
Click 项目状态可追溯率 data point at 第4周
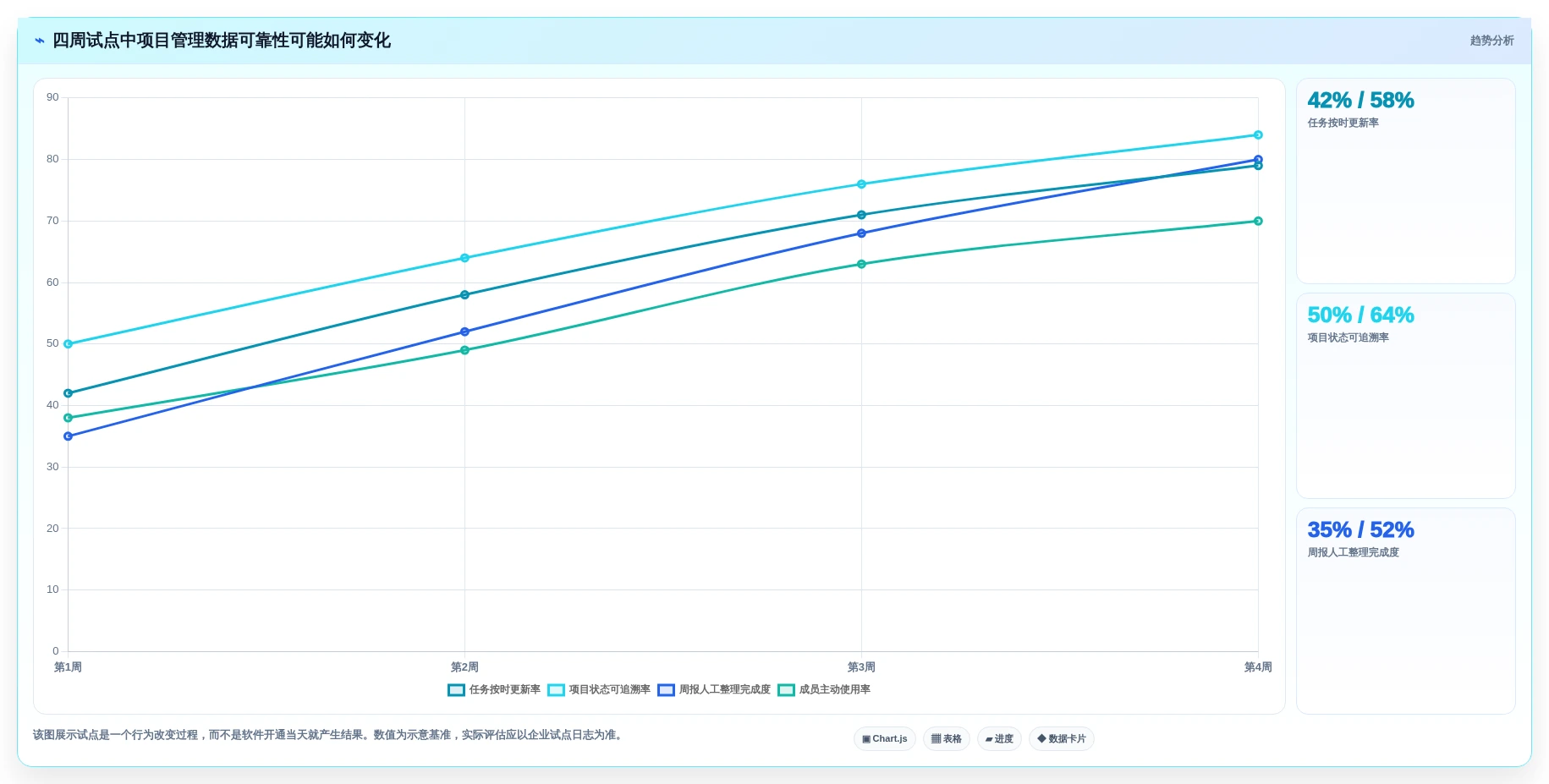pos(1258,135)
